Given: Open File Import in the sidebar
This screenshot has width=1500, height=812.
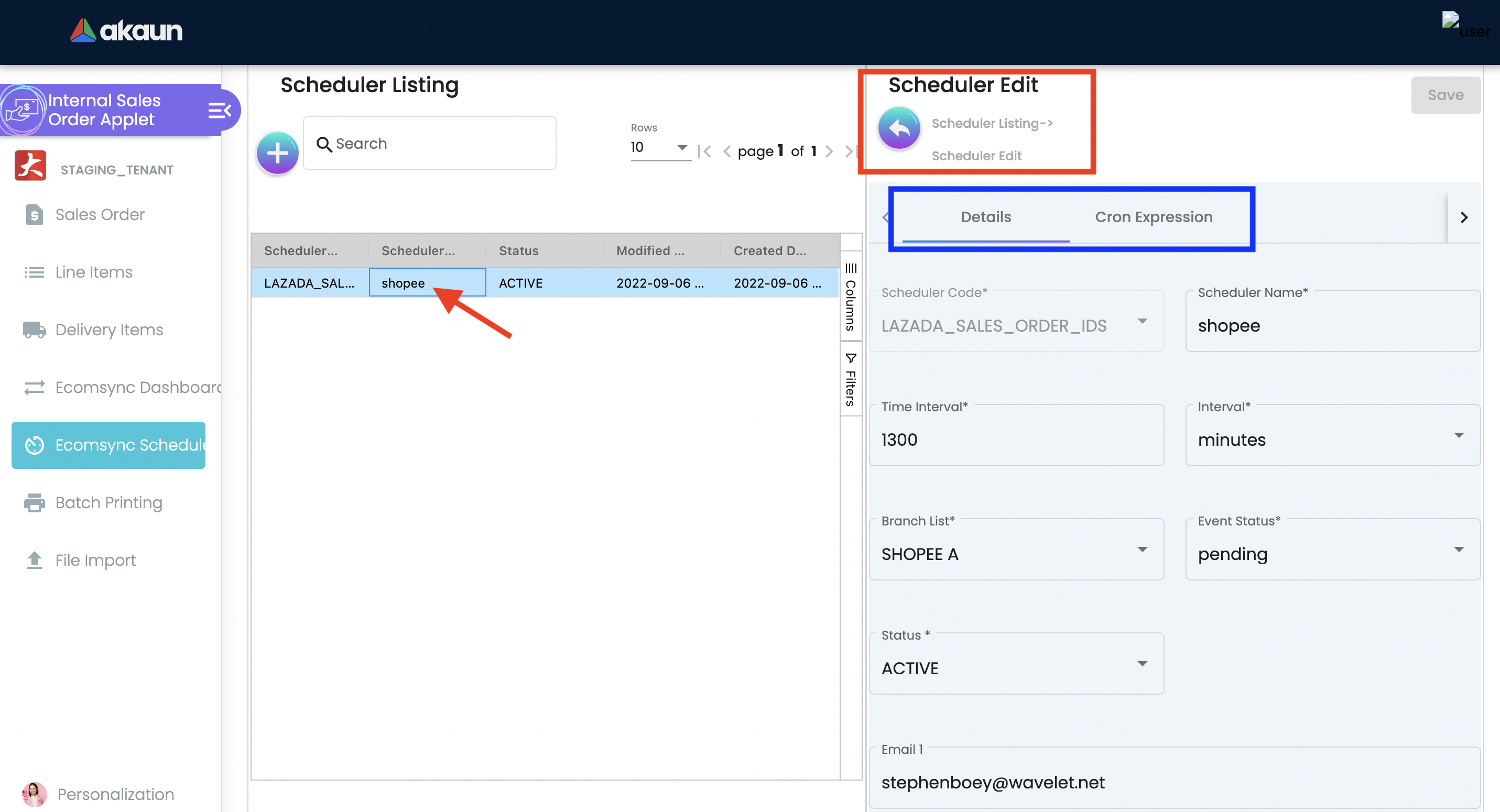Looking at the screenshot, I should click(x=95, y=560).
